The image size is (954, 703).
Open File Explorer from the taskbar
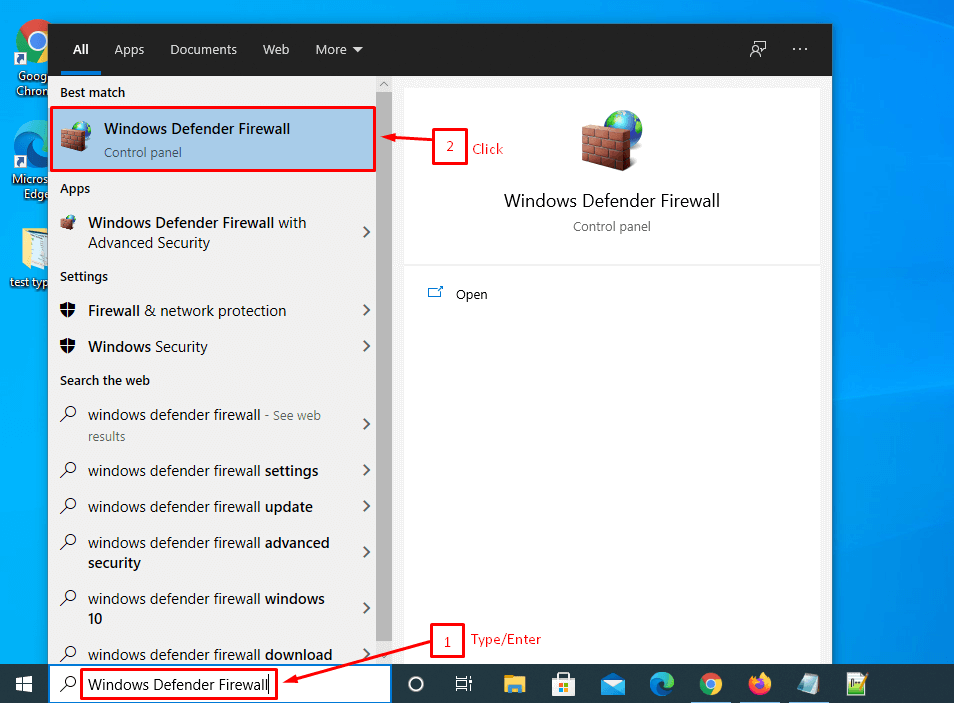pyautogui.click(x=514, y=684)
